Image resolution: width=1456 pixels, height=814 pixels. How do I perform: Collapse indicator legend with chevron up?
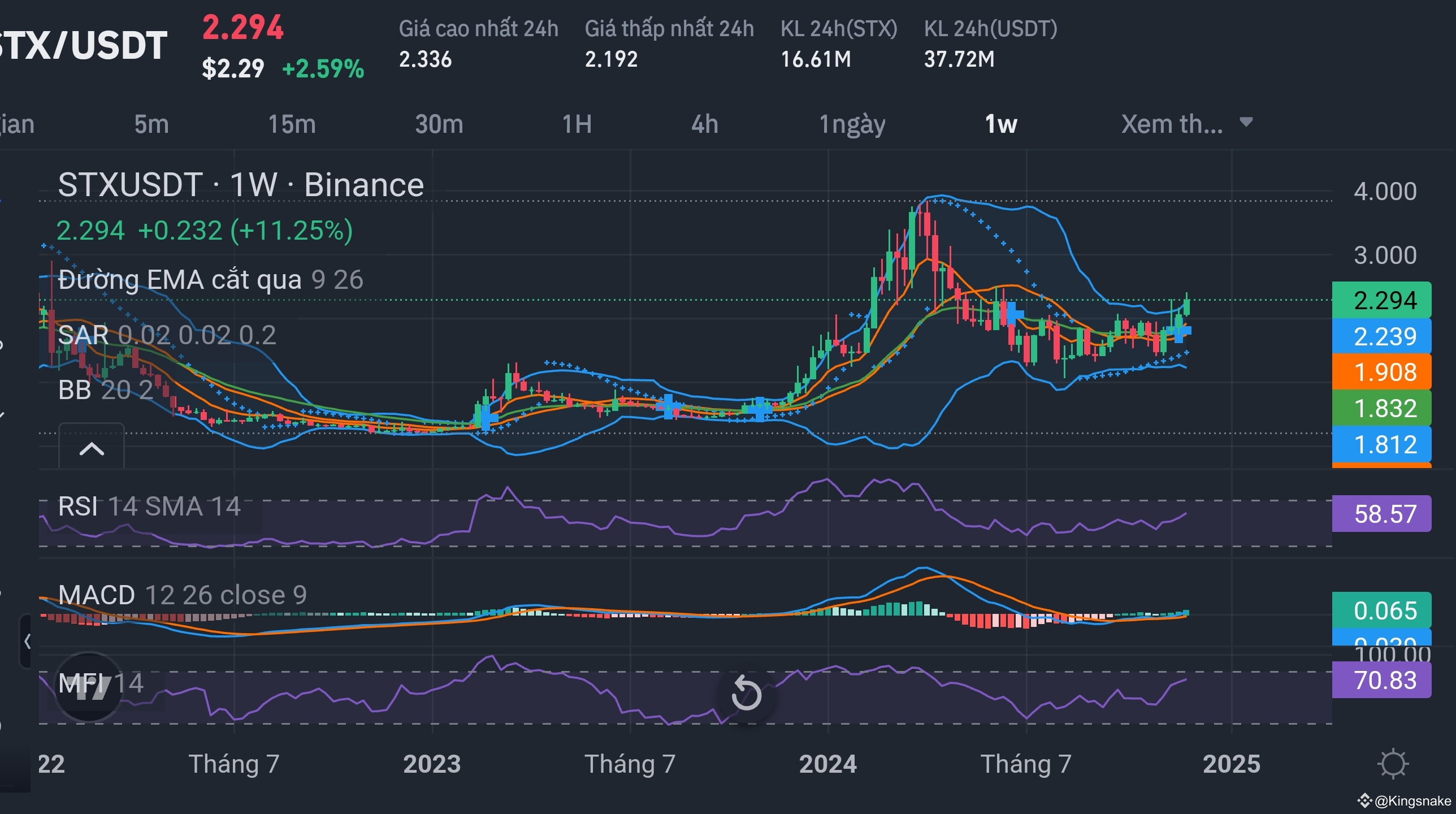point(92,449)
